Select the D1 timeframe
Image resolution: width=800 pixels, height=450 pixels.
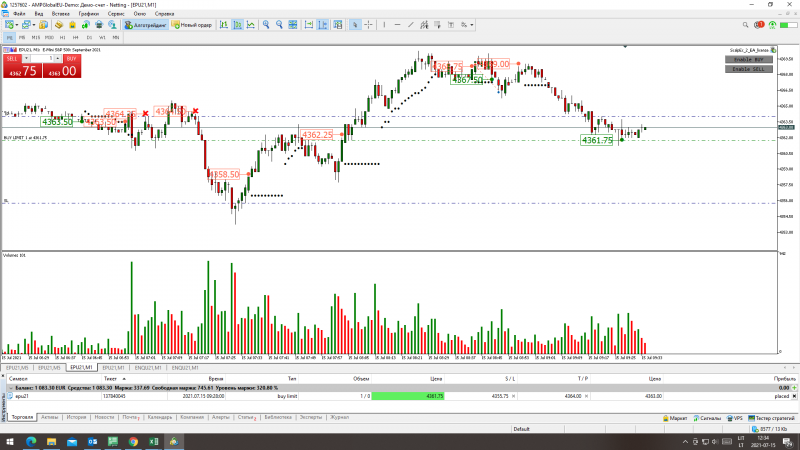(x=89, y=38)
